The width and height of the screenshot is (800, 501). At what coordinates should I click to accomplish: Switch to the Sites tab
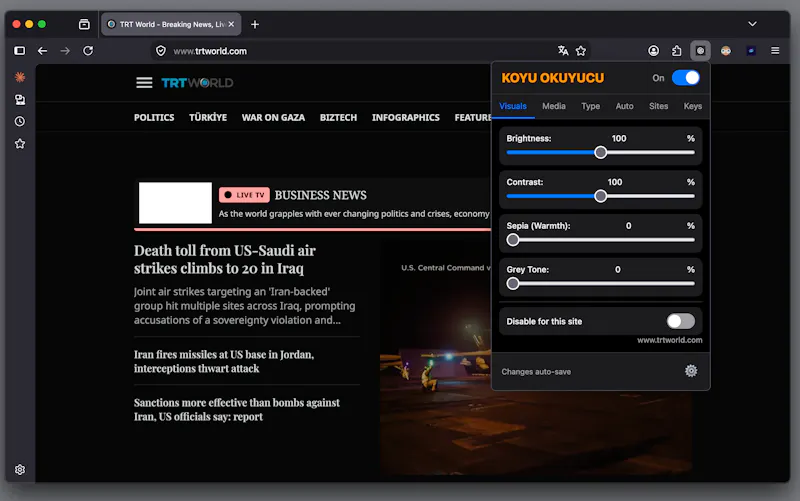click(x=658, y=106)
